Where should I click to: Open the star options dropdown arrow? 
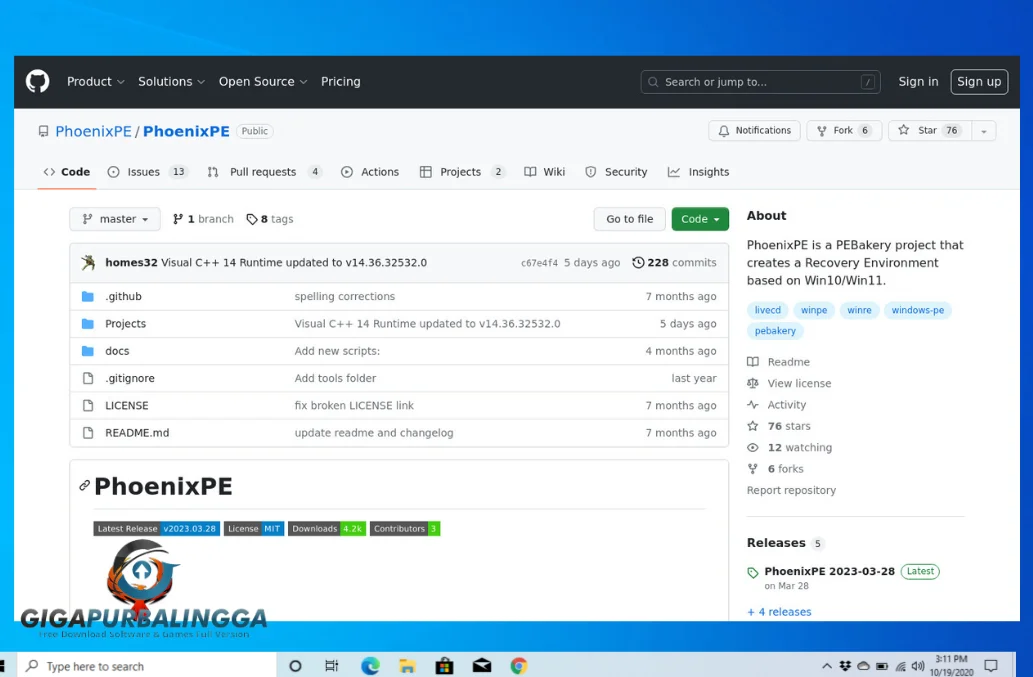(984, 130)
